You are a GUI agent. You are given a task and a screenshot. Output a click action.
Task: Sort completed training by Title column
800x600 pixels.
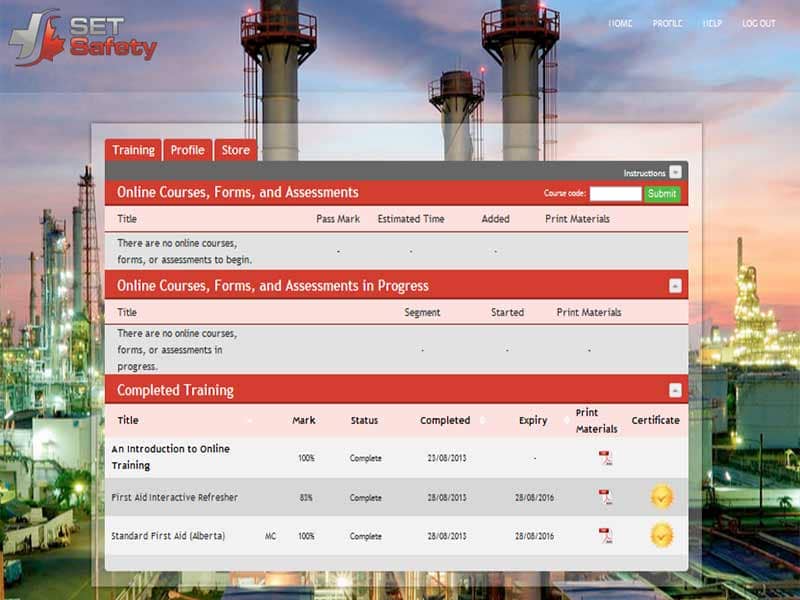128,420
